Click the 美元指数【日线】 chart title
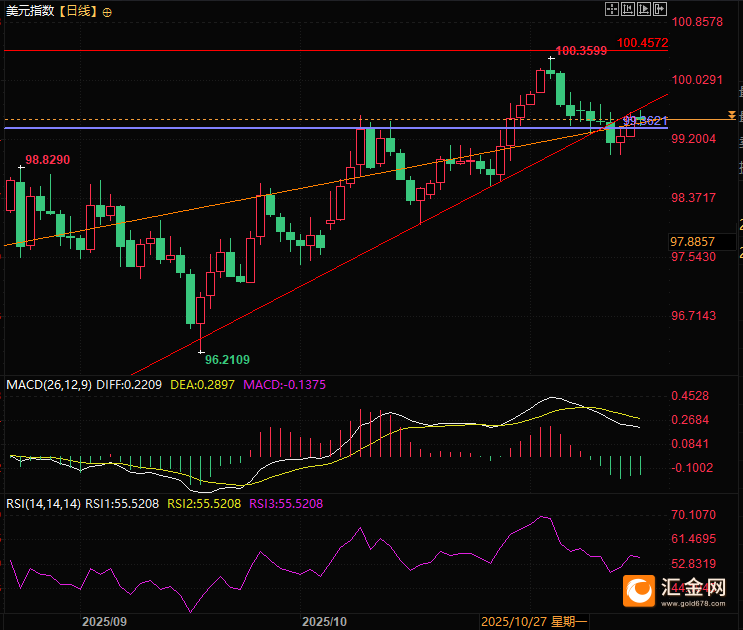The width and height of the screenshot is (743, 630). 52,11
